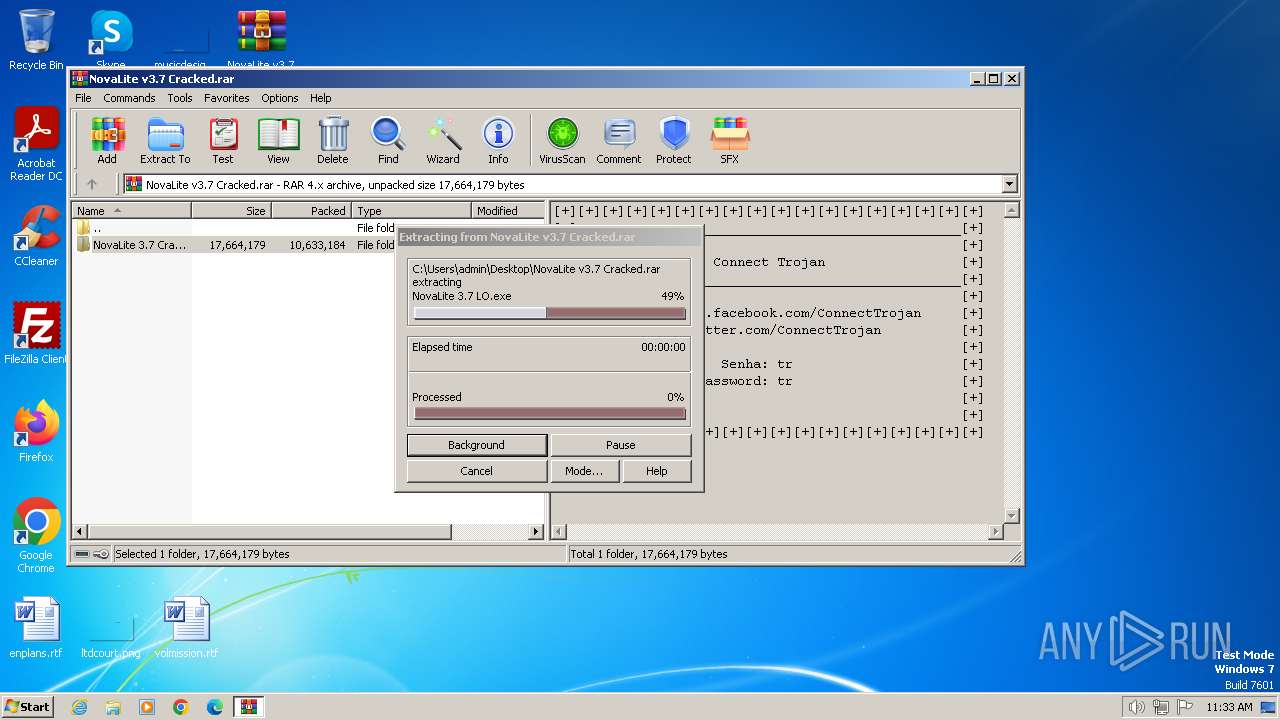Screen dimensions: 1280x720
Task: Click the comment pane's horizontal scrollbar right arrow
Action: [x=995, y=532]
